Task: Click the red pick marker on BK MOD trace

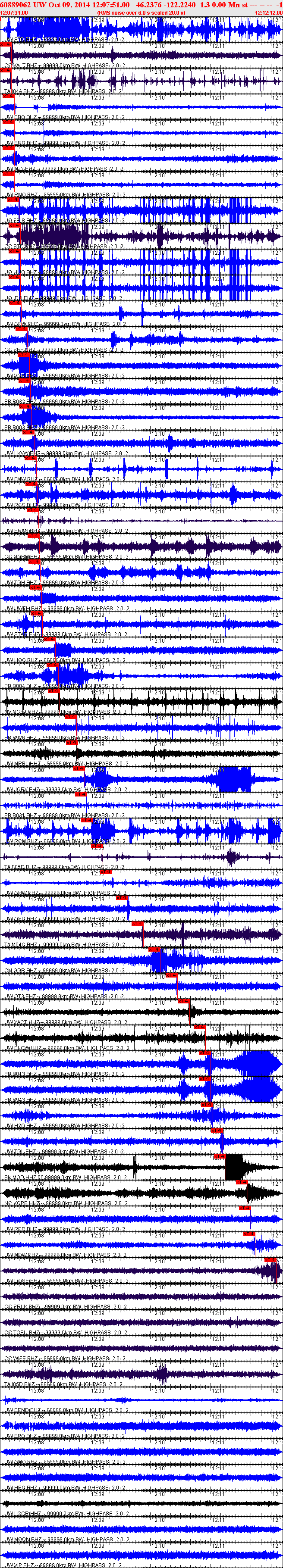Action: click(220, 1156)
